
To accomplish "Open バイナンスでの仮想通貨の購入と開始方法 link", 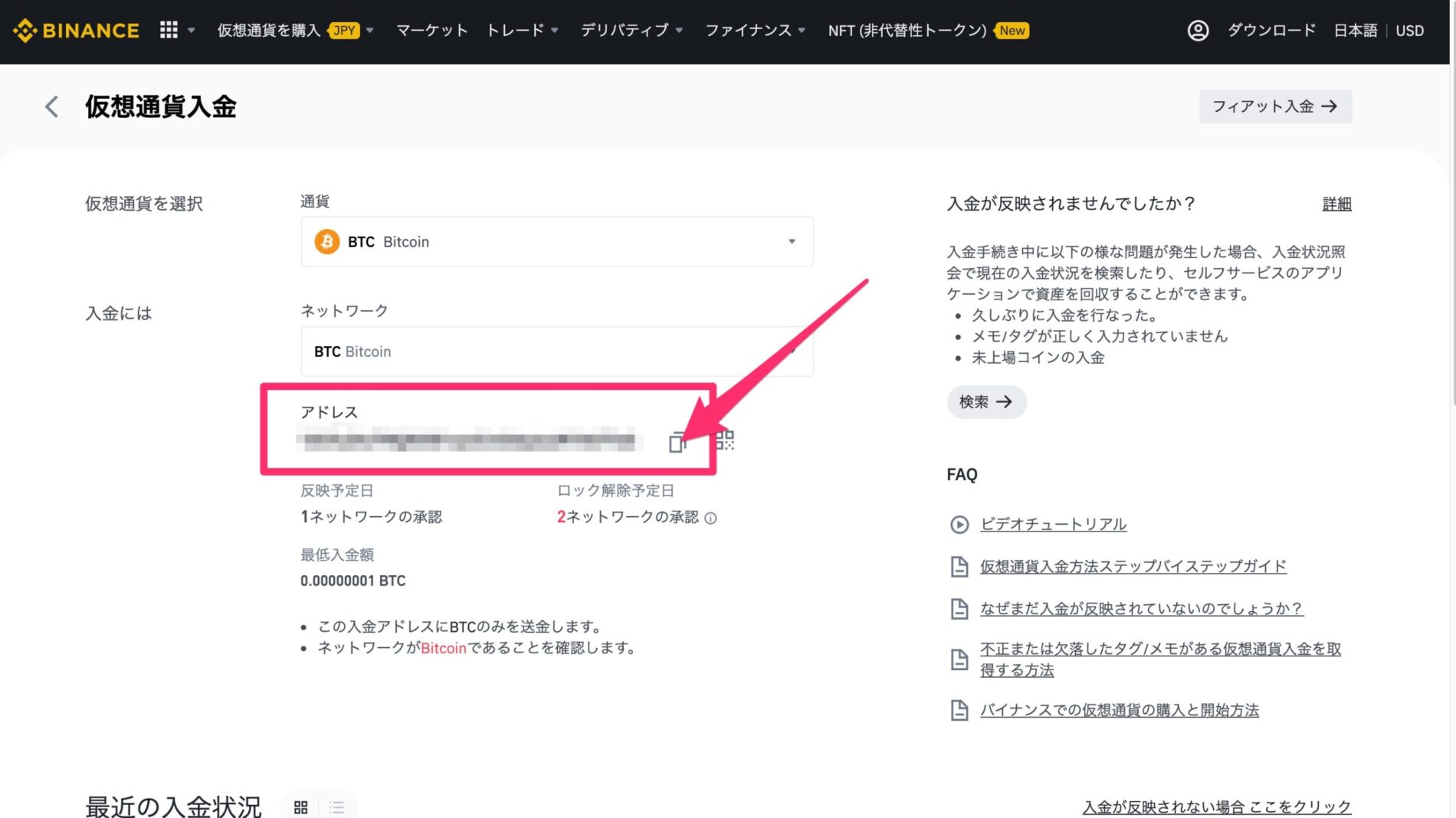I will 1120,711.
